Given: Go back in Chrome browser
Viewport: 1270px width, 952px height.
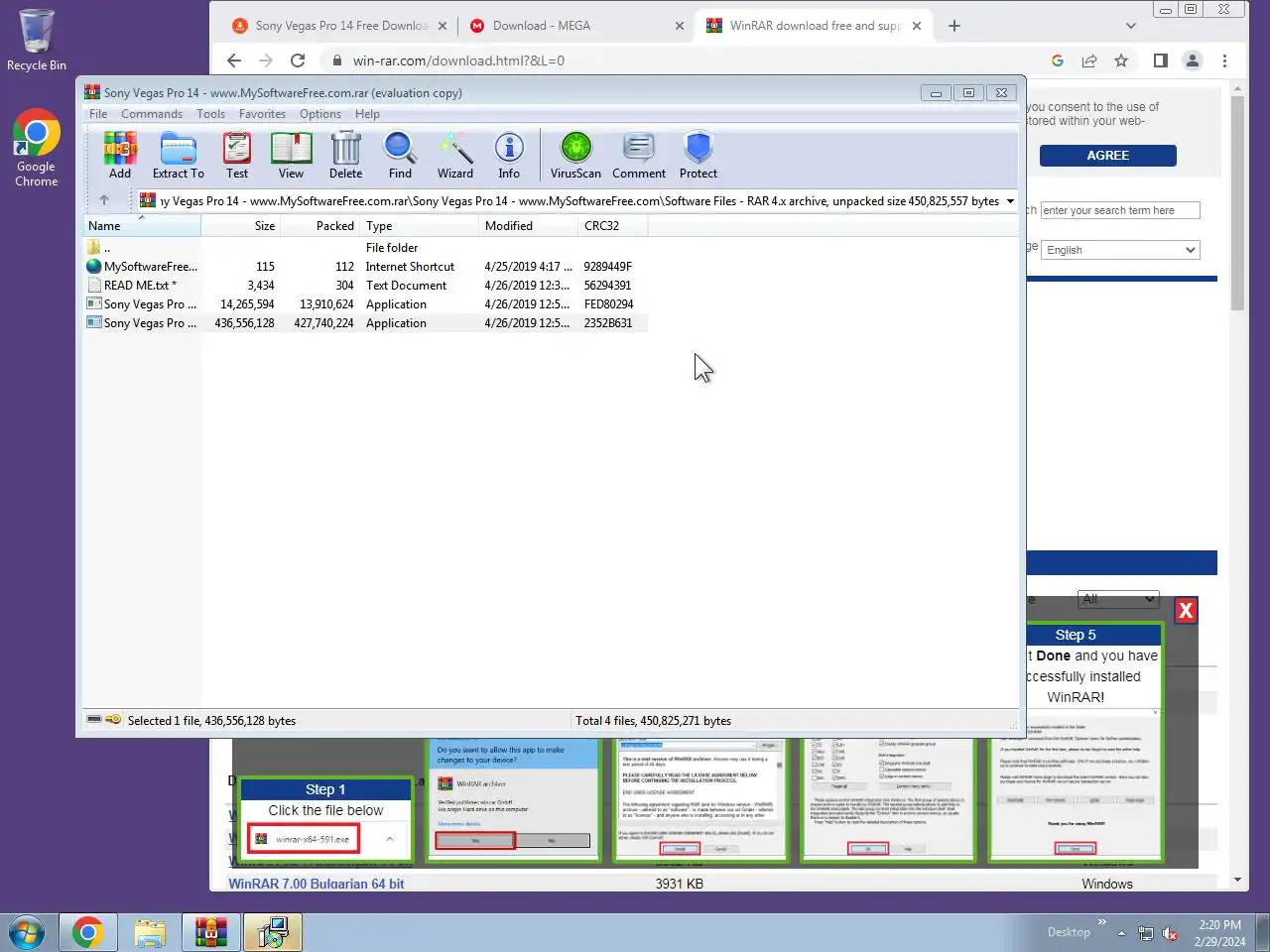Looking at the screenshot, I should 234,60.
